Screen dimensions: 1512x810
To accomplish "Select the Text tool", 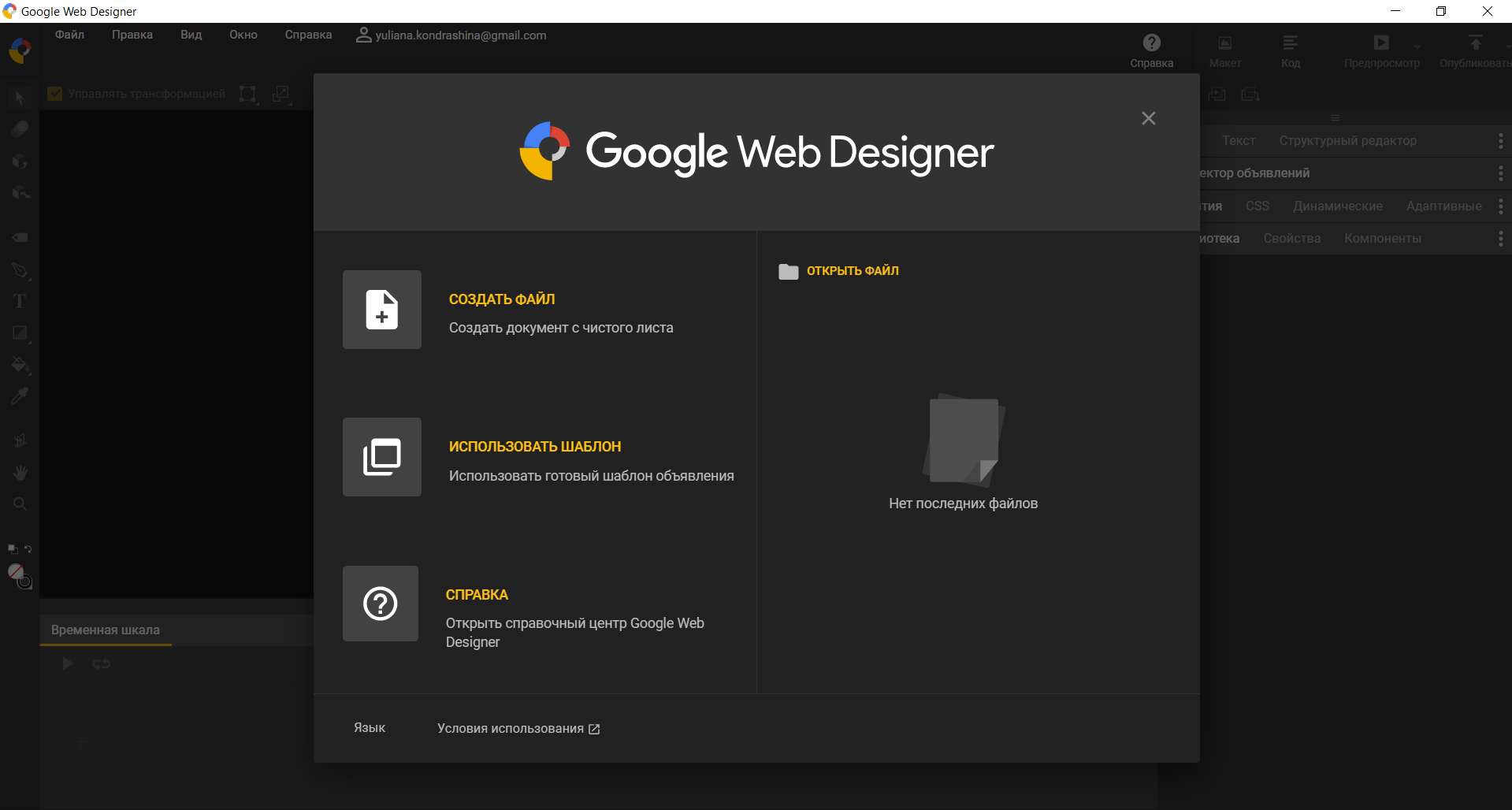I will click(x=20, y=301).
